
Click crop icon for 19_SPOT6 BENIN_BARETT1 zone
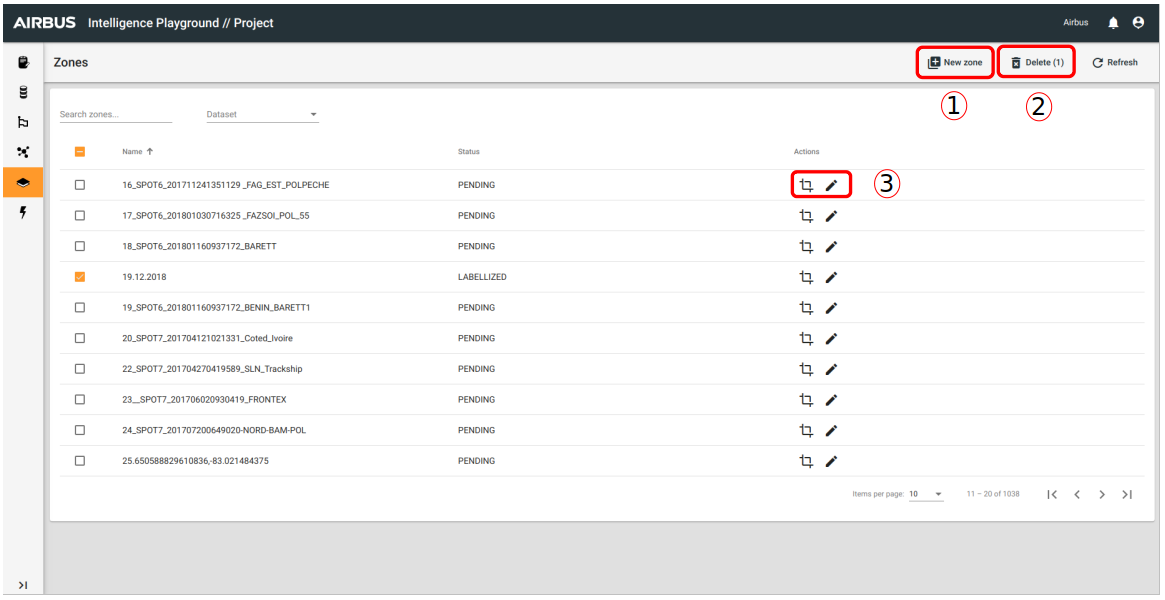pos(806,307)
